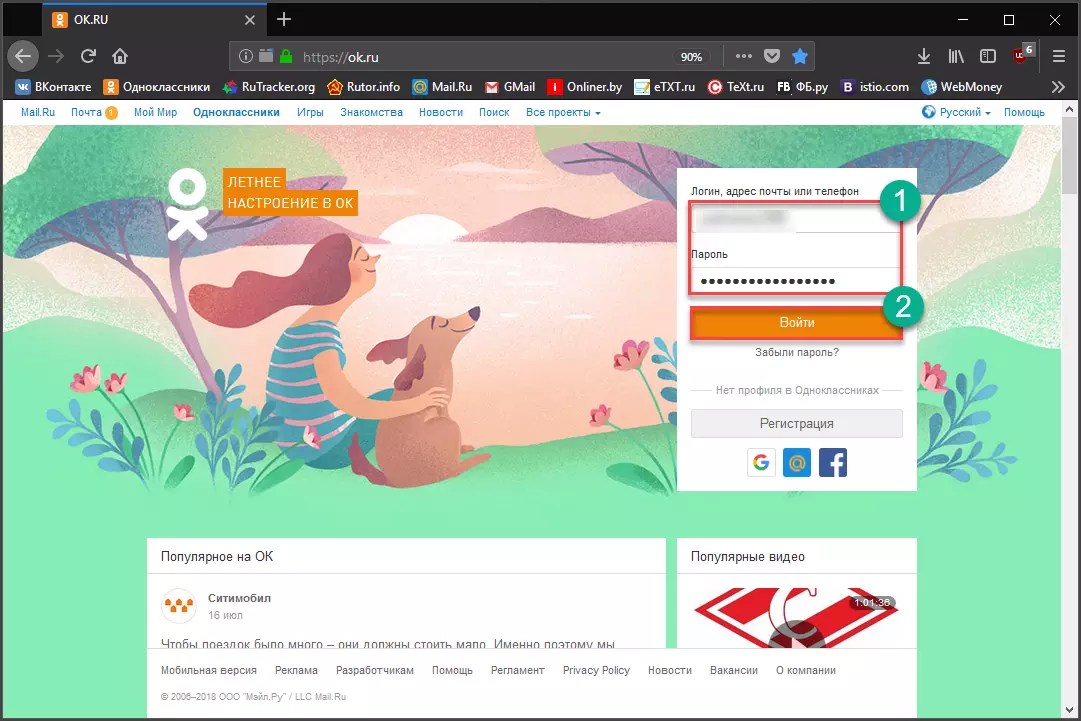Click the green padlock security icon
The width and height of the screenshot is (1081, 721).
point(286,57)
